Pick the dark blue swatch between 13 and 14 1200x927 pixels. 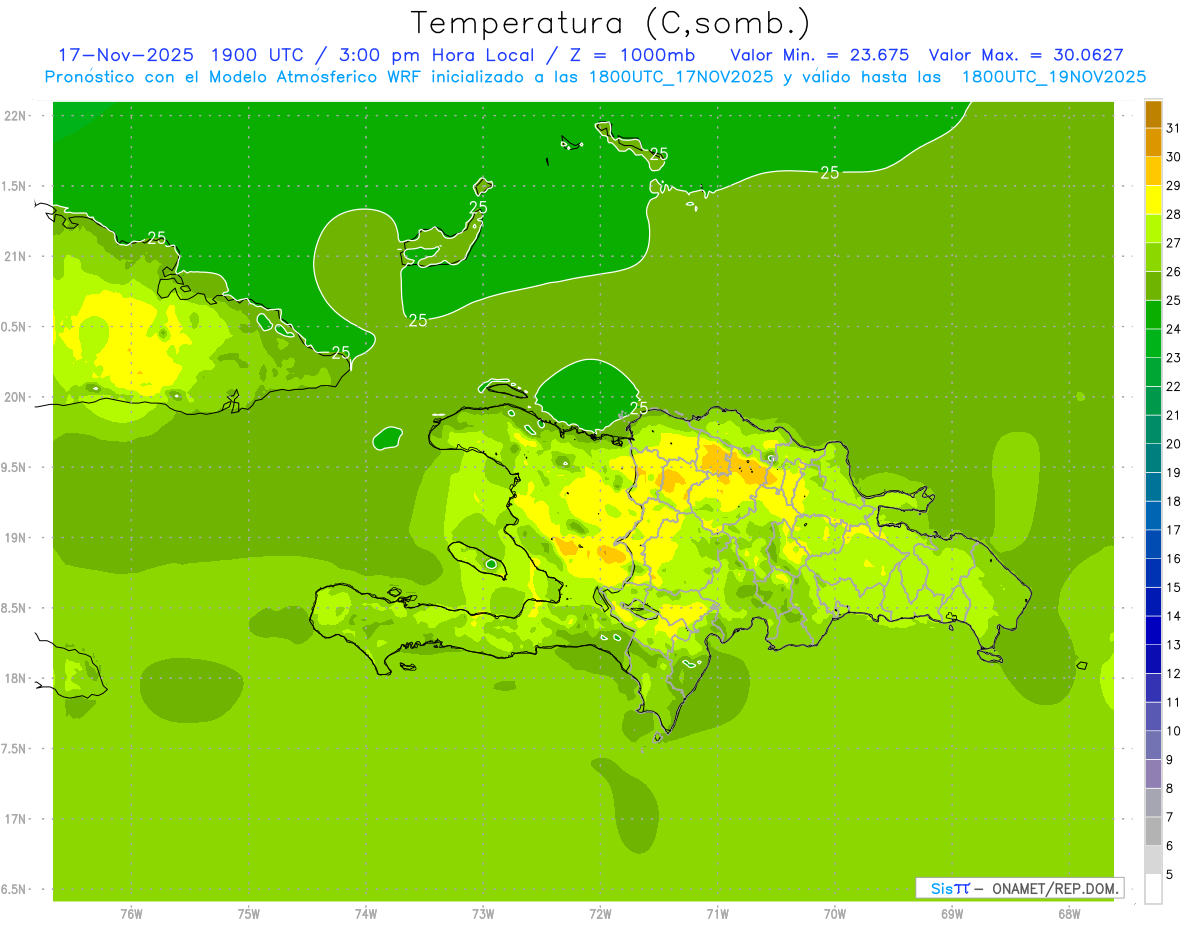(x=1153, y=631)
